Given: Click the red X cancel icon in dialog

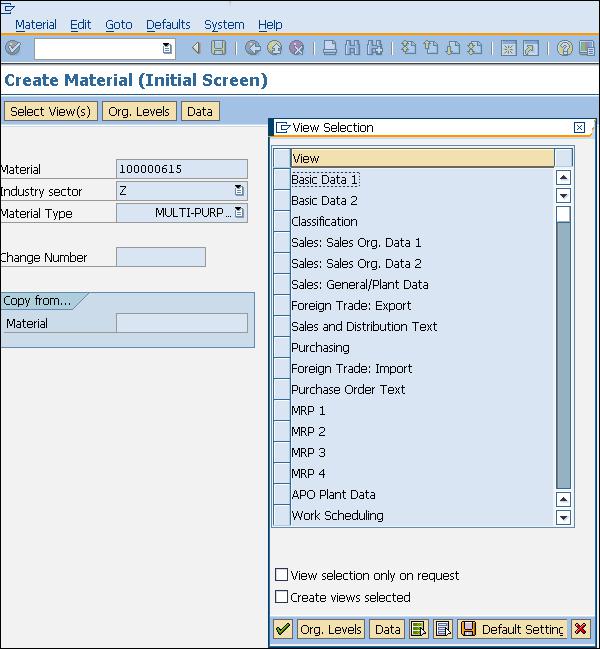Looking at the screenshot, I should click(x=581, y=629).
